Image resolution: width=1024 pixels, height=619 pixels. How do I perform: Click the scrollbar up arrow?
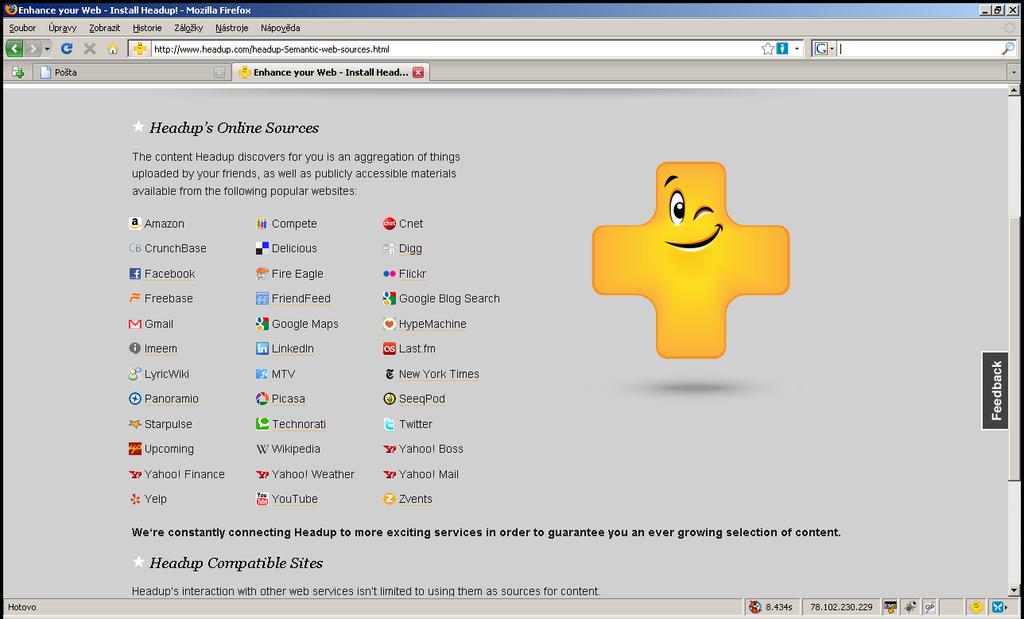1014,90
